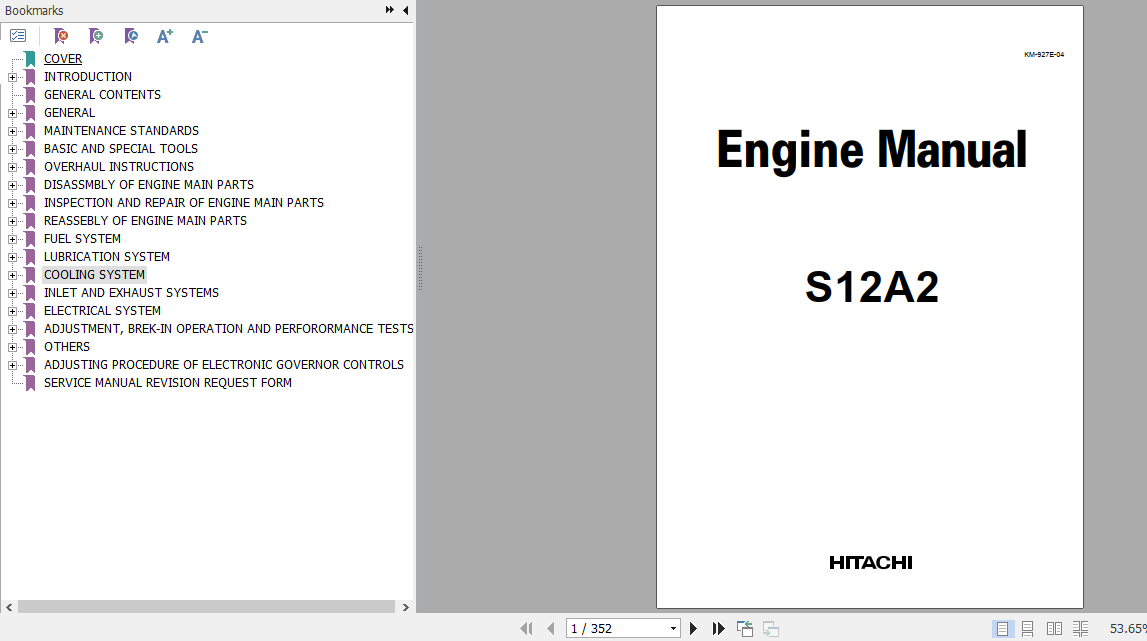
Task: Select the set bookmark destination icon
Action: coord(131,36)
